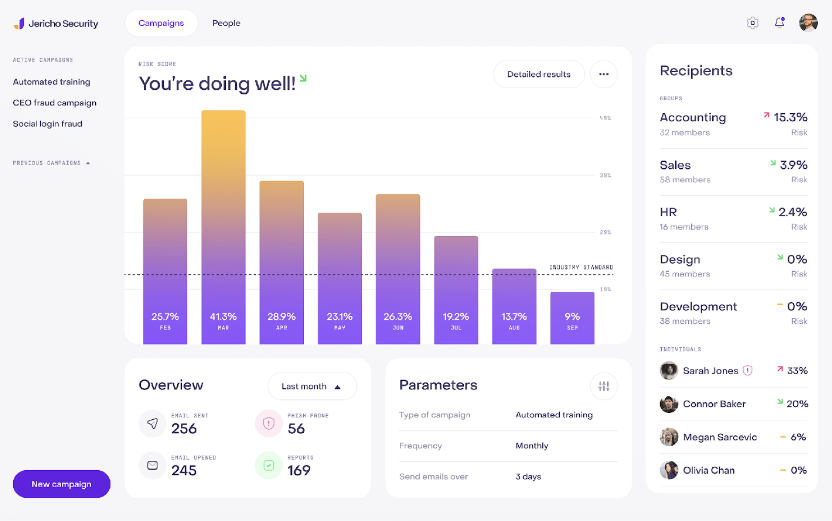Select the SEP 9% bar
The image size is (832, 521).
(572, 318)
